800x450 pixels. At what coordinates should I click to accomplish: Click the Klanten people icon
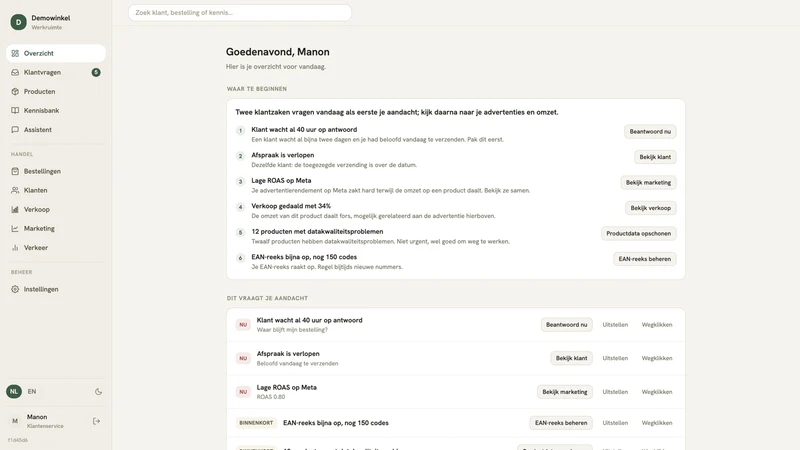(15, 190)
